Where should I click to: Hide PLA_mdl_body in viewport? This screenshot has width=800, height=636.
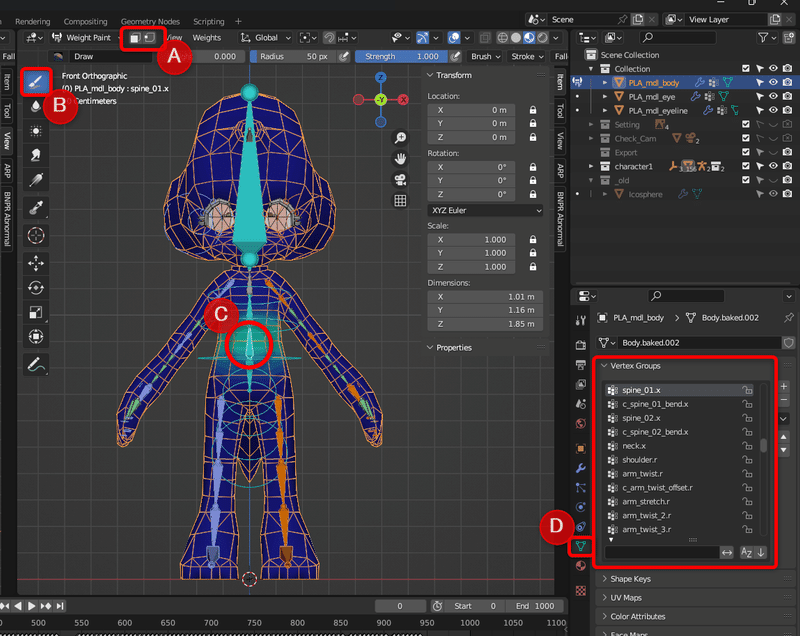(x=773, y=82)
